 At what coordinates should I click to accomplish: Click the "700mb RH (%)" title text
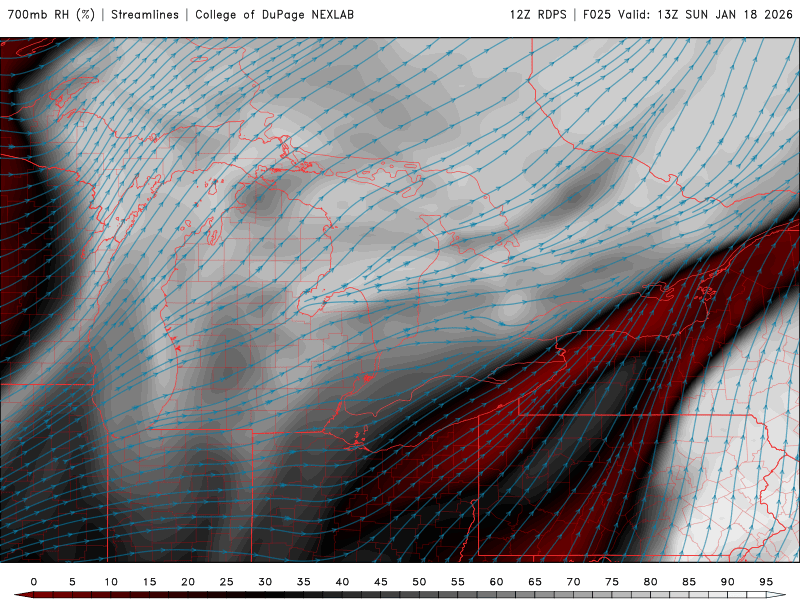[52, 14]
